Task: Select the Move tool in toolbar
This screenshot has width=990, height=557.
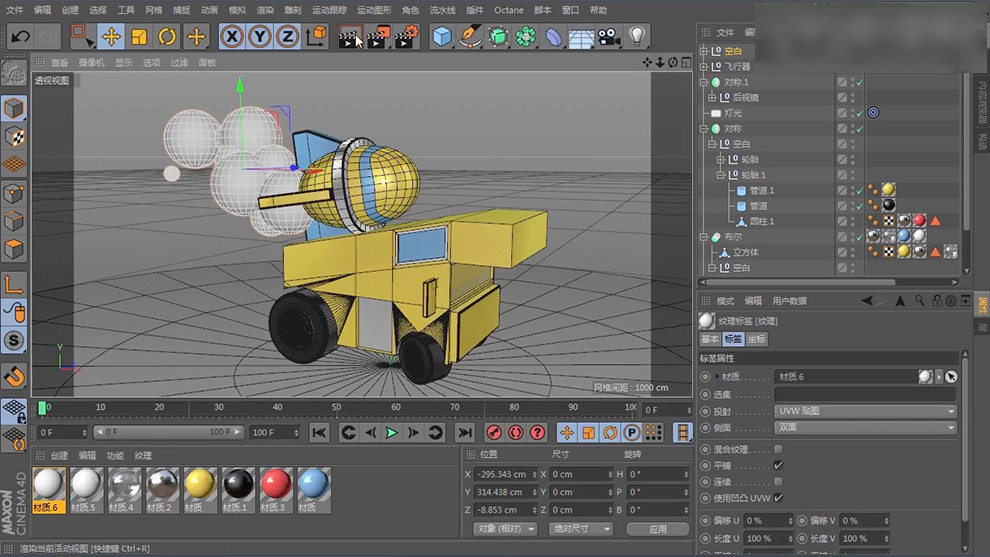Action: coord(111,37)
